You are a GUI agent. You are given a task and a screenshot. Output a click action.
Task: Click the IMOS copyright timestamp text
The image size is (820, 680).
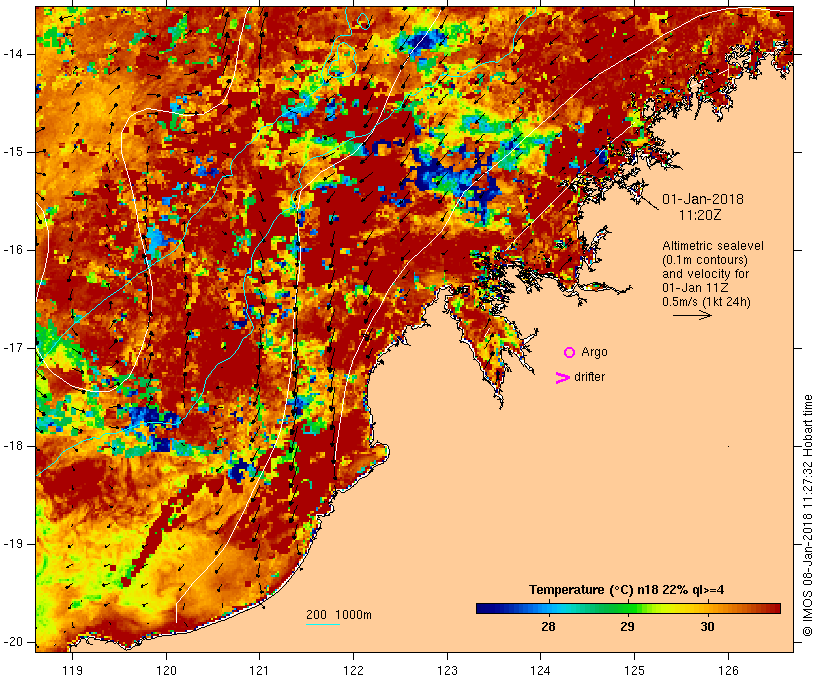(807, 516)
